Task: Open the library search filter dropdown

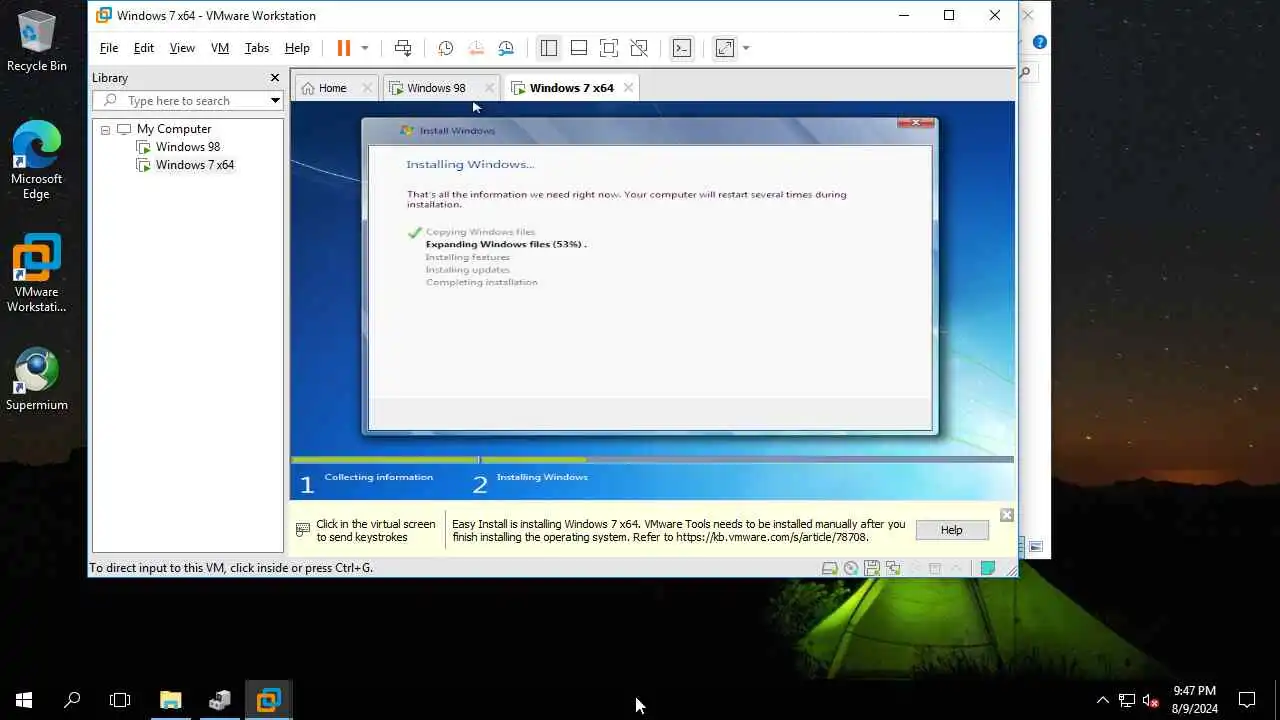Action: point(275,100)
